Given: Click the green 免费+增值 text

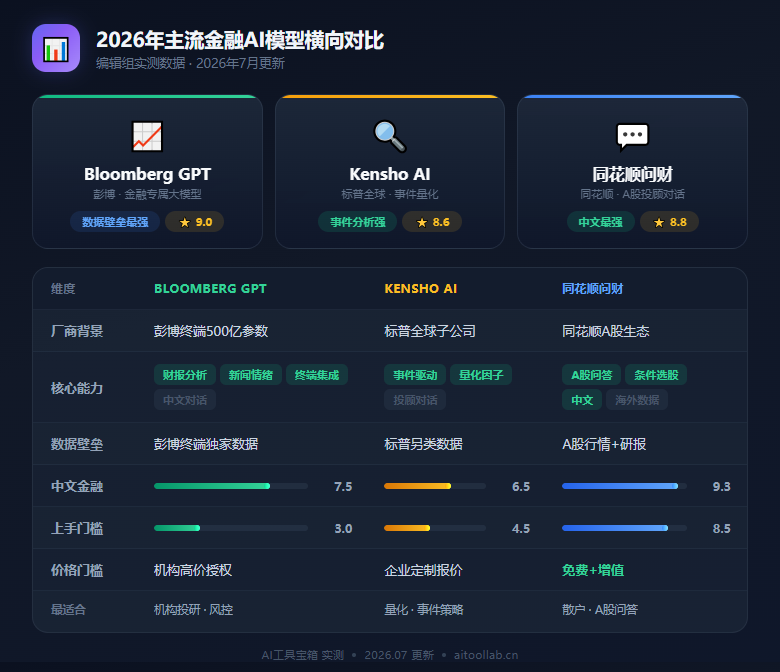Looking at the screenshot, I should (593, 570).
